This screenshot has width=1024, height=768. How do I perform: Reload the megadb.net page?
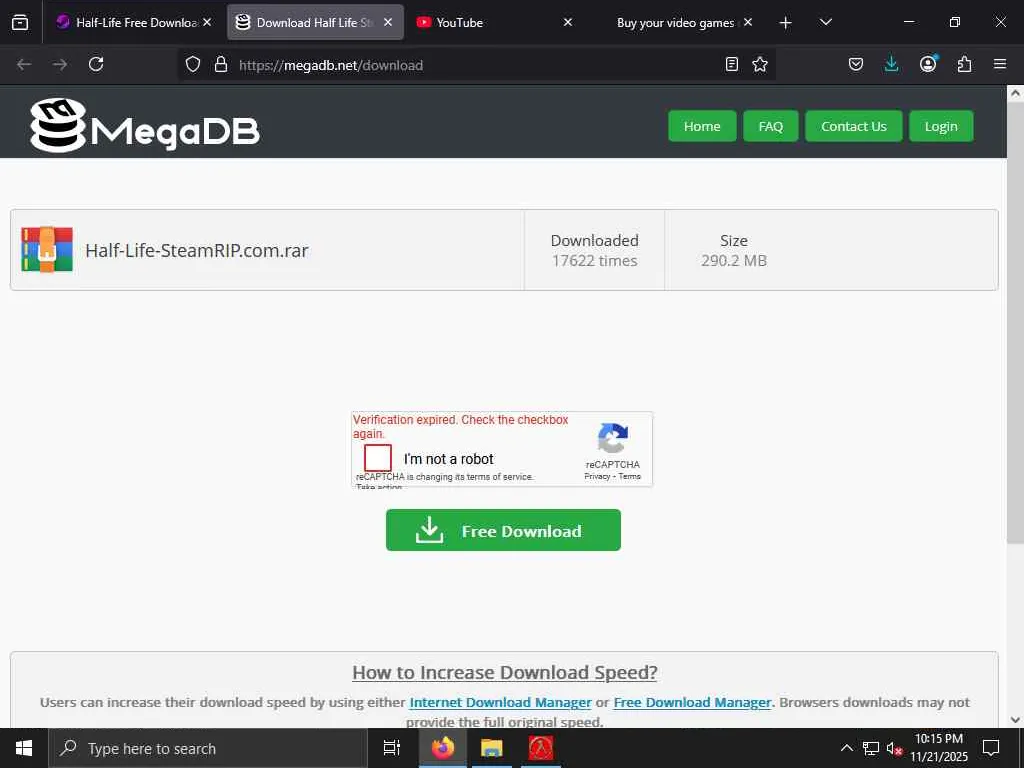[x=96, y=64]
